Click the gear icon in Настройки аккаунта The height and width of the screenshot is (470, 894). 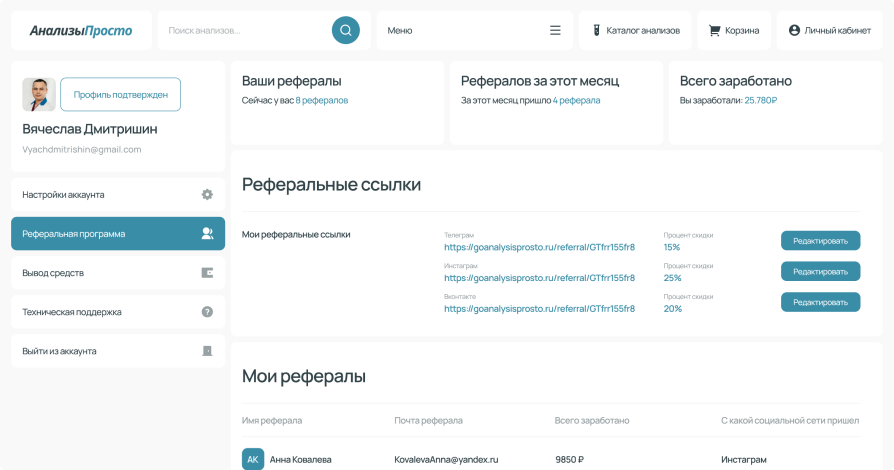[x=208, y=195]
